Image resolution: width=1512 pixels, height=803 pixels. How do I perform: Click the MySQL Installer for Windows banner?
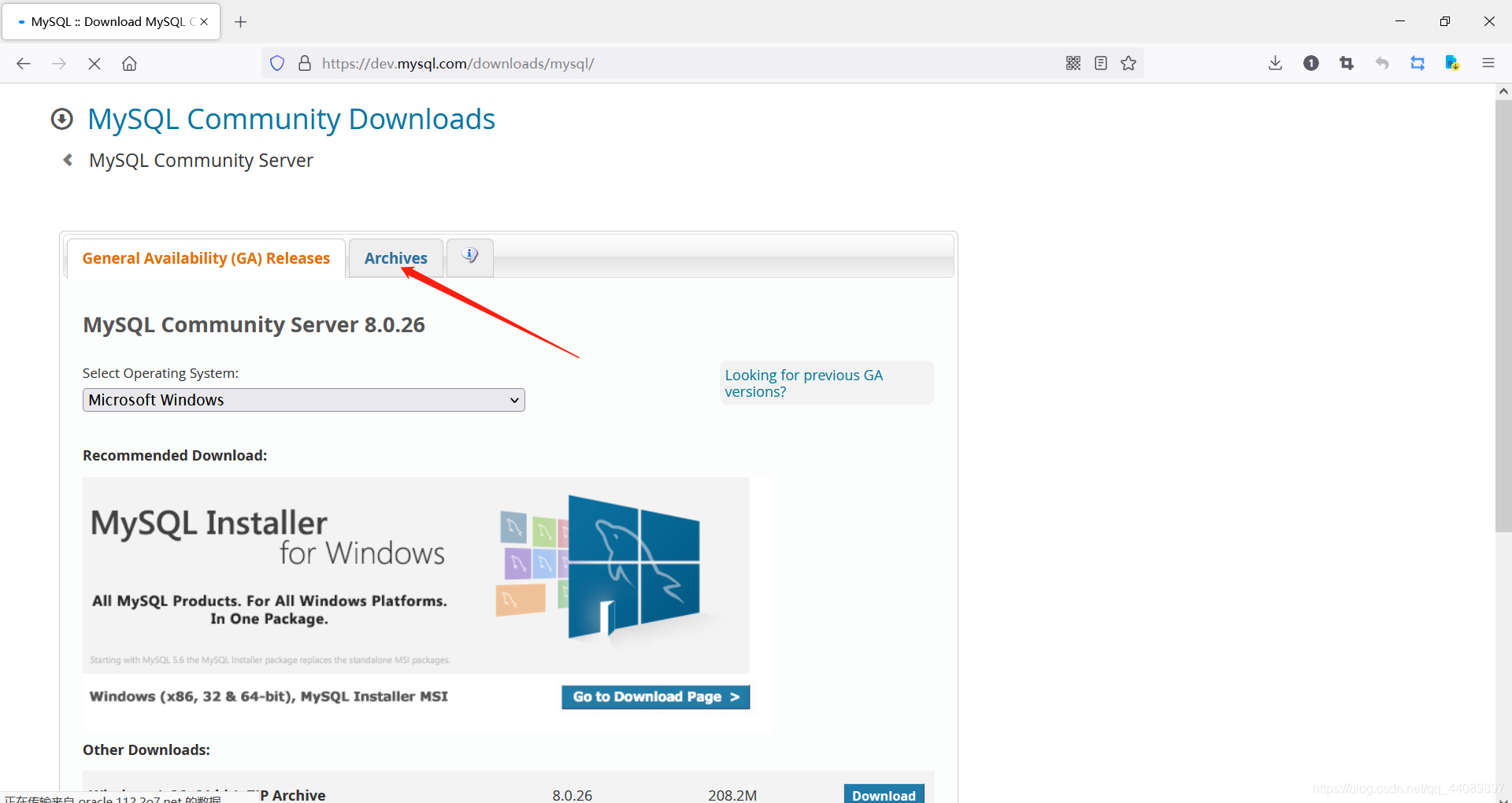tap(416, 575)
